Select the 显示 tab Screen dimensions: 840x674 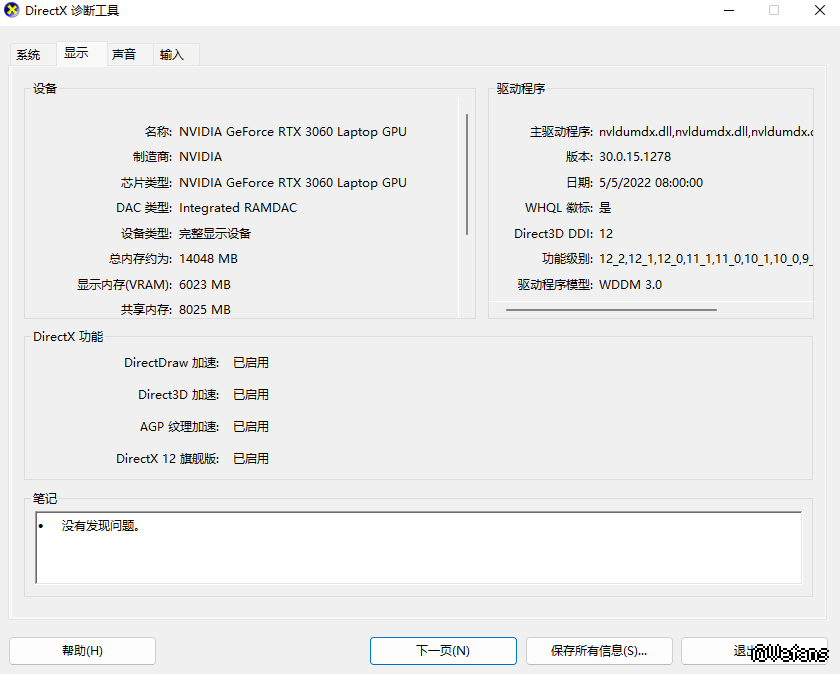[x=80, y=53]
